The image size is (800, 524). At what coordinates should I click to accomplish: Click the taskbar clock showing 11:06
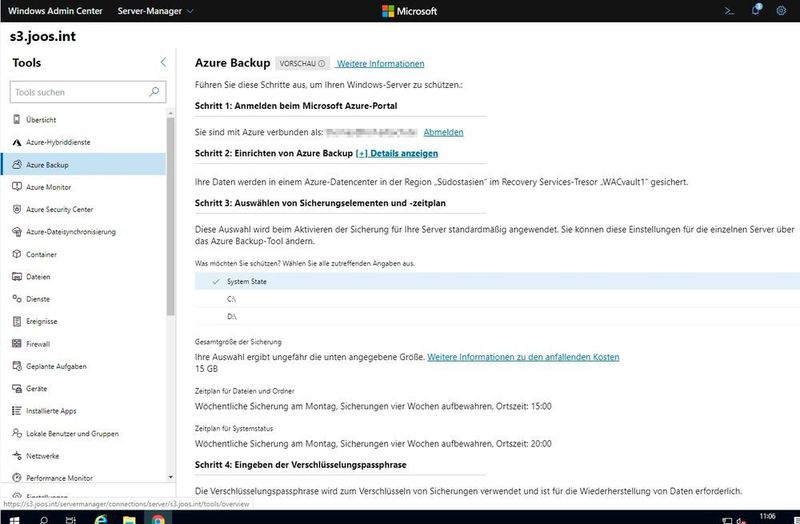pos(767,516)
